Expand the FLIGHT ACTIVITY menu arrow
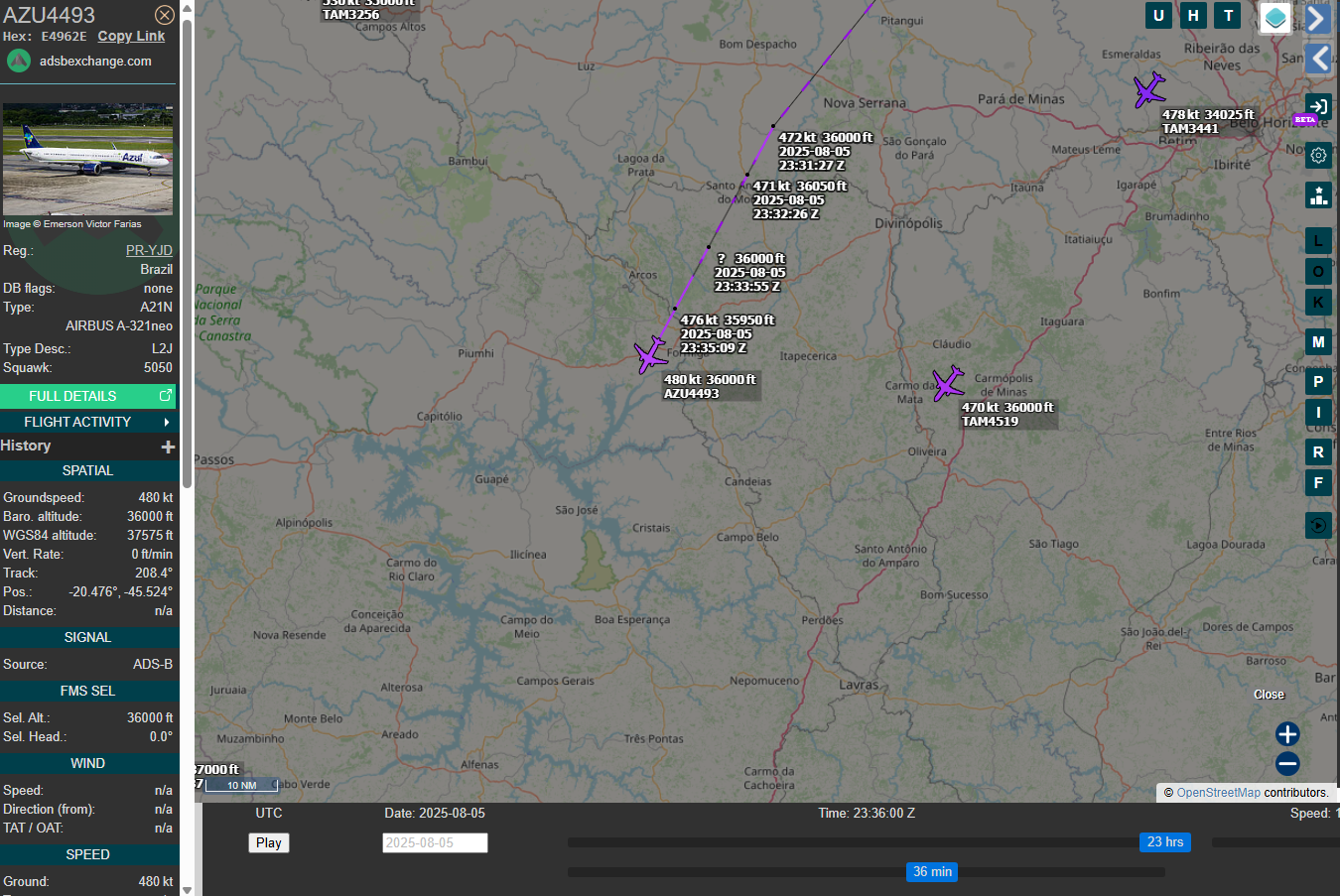Viewport: 1340px width, 896px height. tap(167, 422)
